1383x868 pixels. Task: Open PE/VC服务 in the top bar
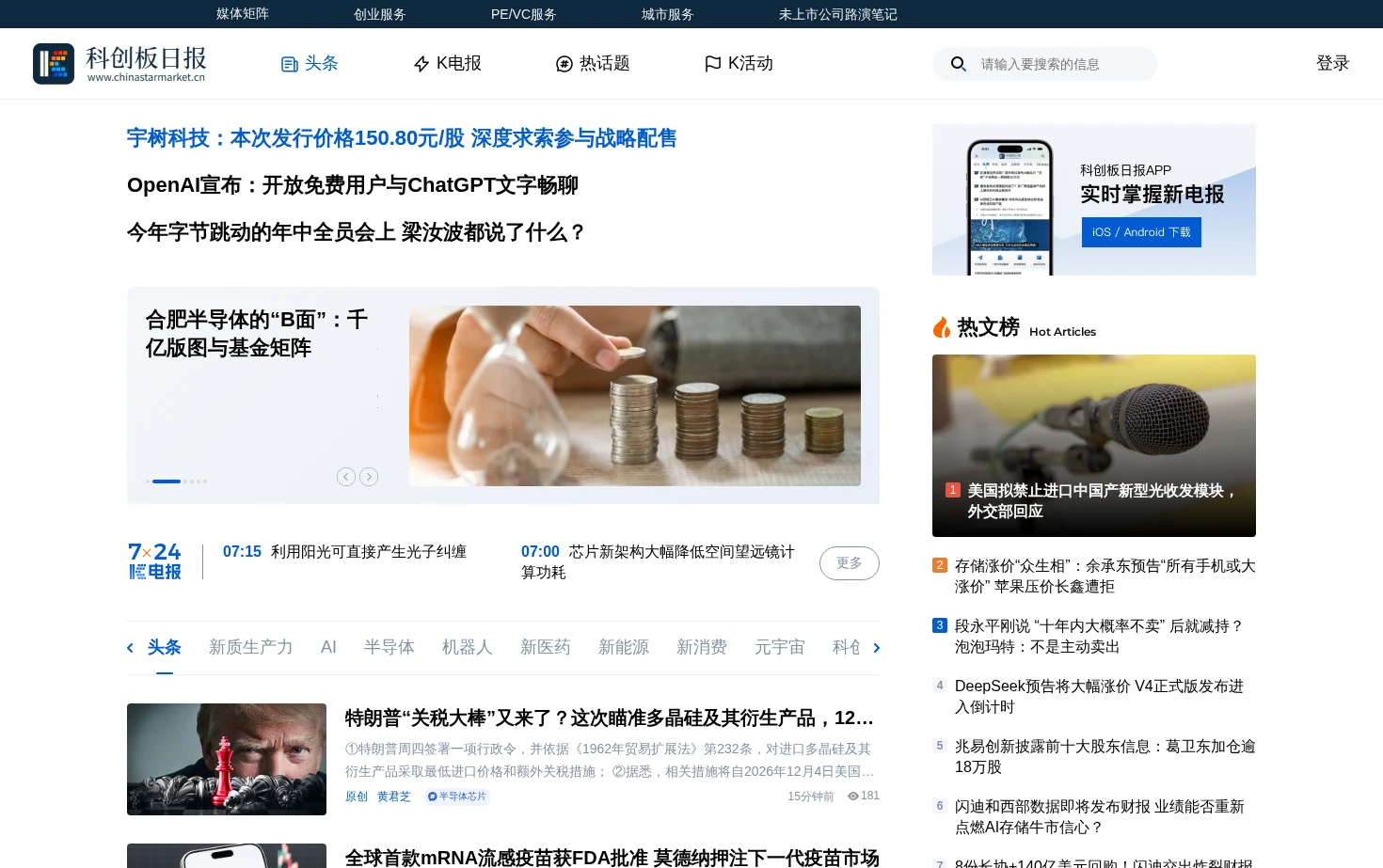524,14
